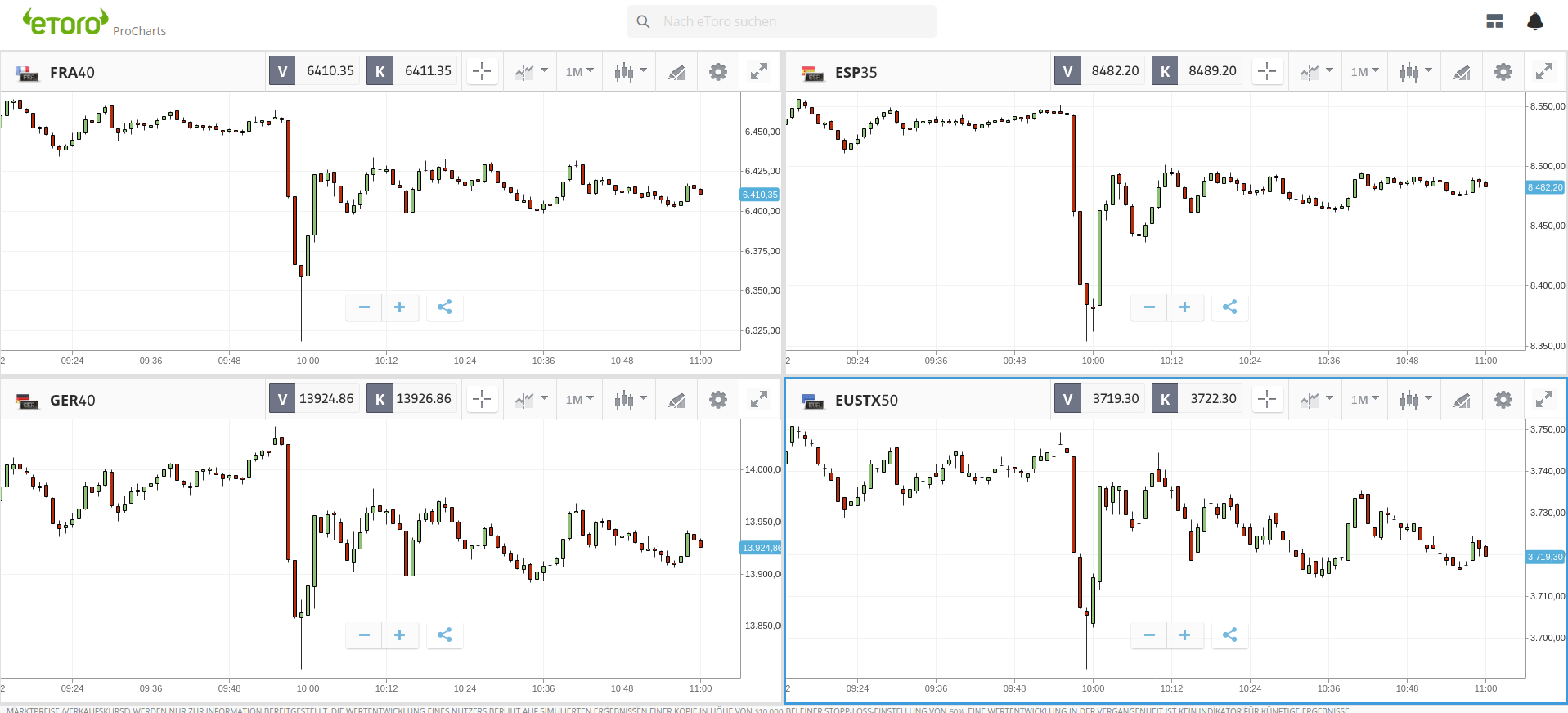Focus the 'Nach eToro suchen' search field

[782, 21]
